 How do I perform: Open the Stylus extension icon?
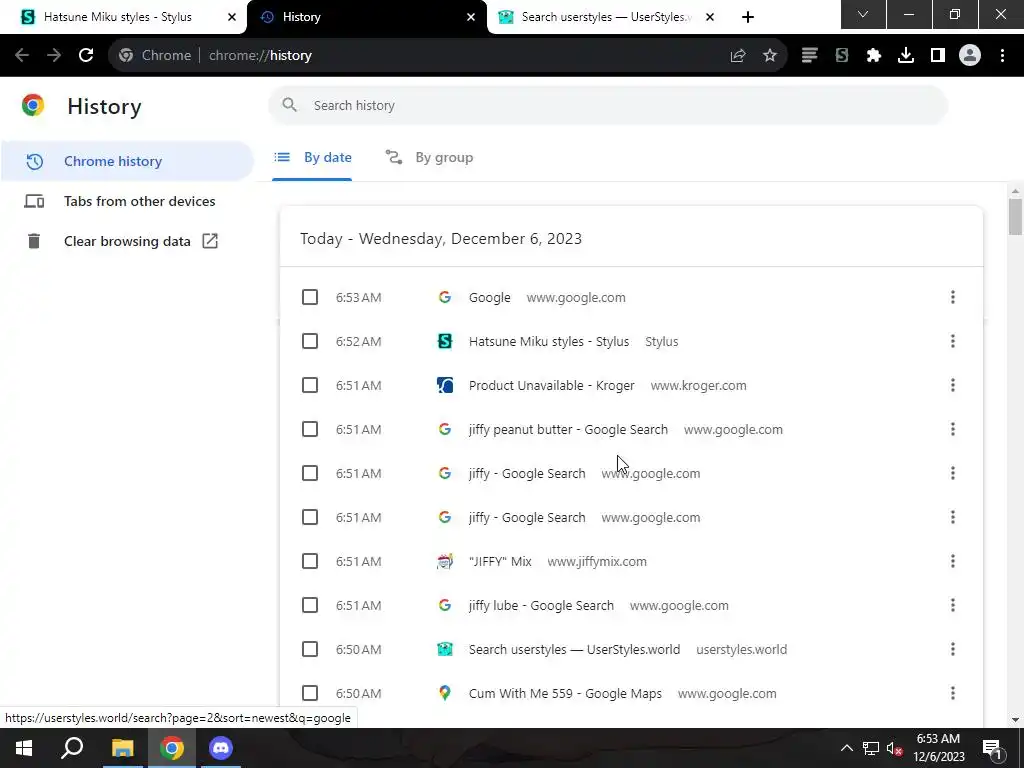click(x=842, y=56)
